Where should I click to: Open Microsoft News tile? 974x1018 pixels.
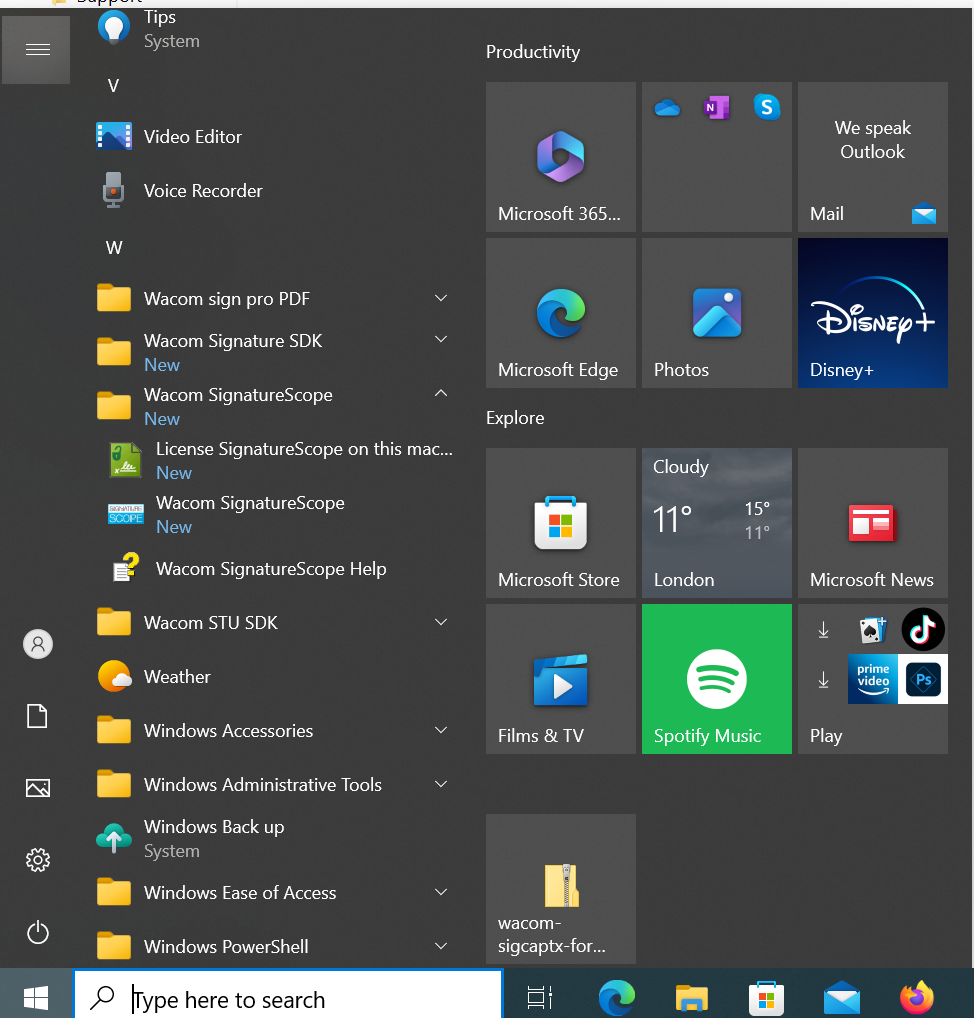873,523
